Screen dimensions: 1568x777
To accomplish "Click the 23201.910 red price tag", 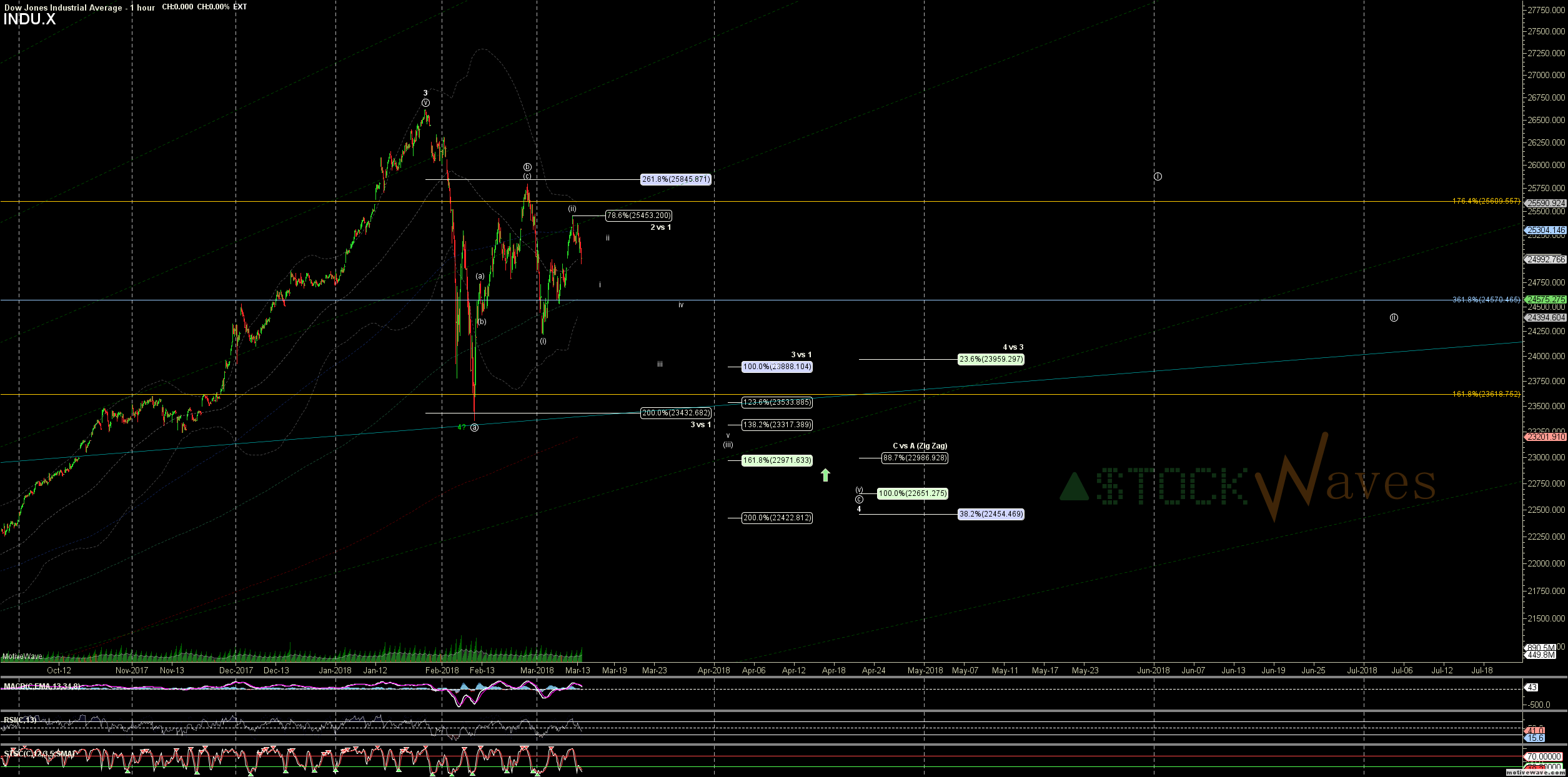I will point(1546,437).
